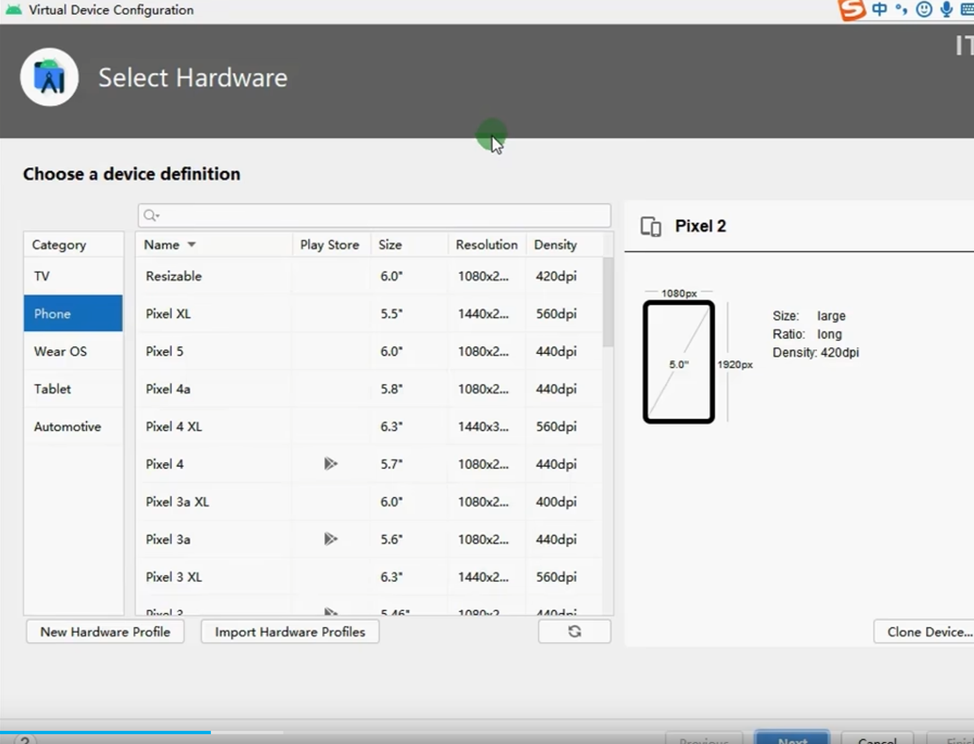The width and height of the screenshot is (974, 744).
Task: Select the Wear OS category
Action: 73,352
